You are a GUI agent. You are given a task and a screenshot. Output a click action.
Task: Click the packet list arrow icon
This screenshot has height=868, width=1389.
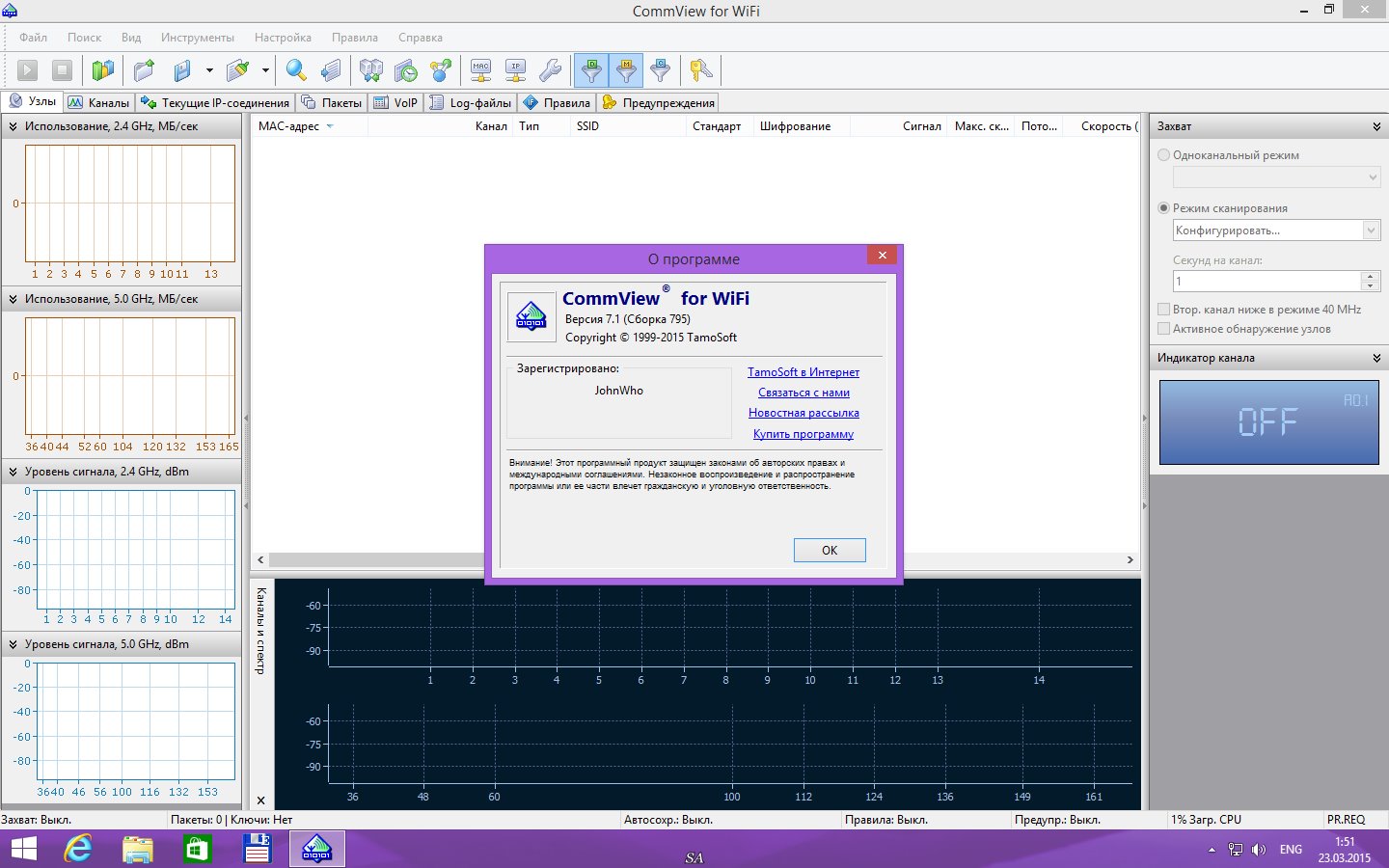[x=331, y=70]
